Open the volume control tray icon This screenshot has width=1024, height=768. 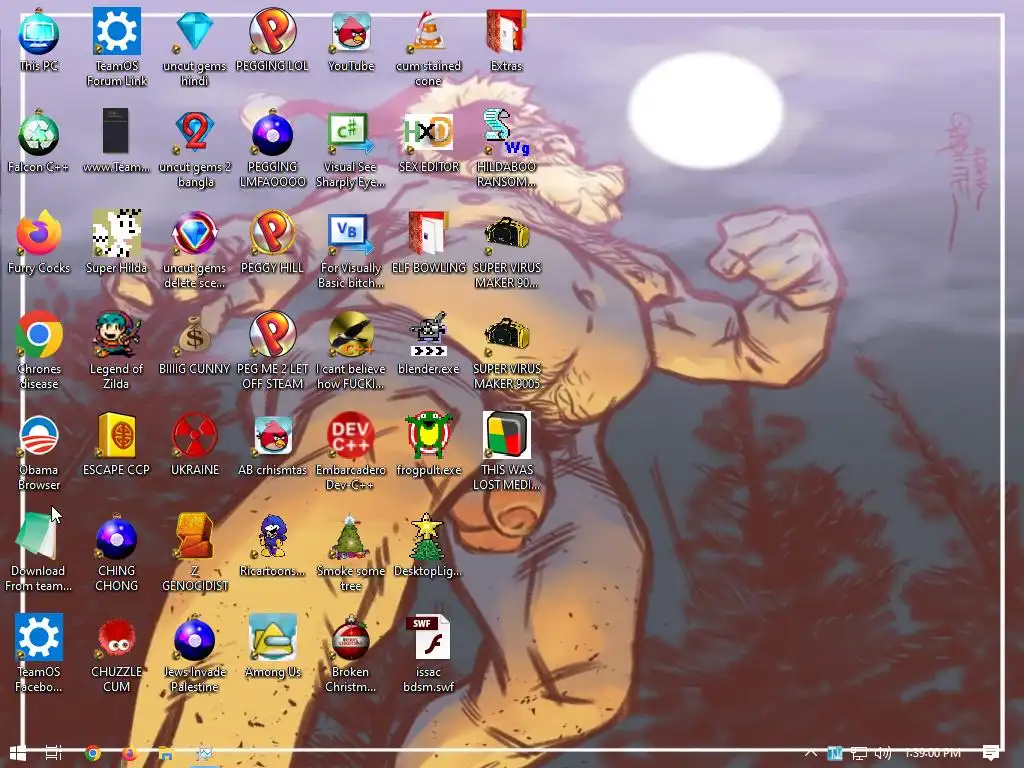[x=882, y=753]
